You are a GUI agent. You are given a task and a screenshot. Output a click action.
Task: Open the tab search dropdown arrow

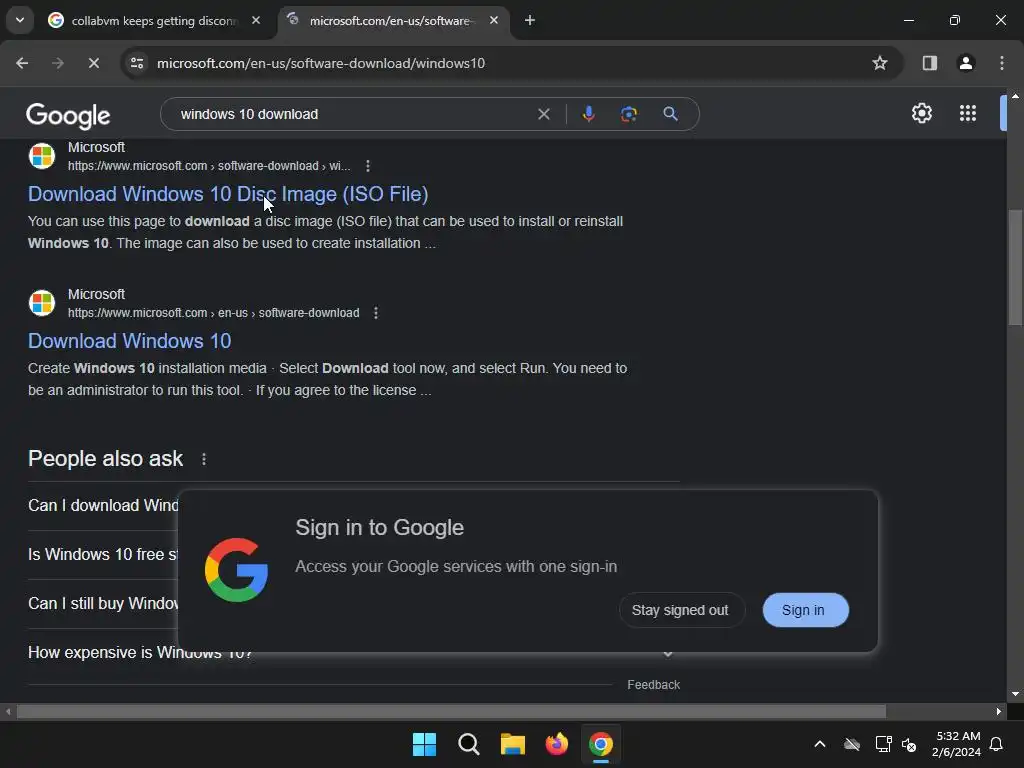point(20,20)
